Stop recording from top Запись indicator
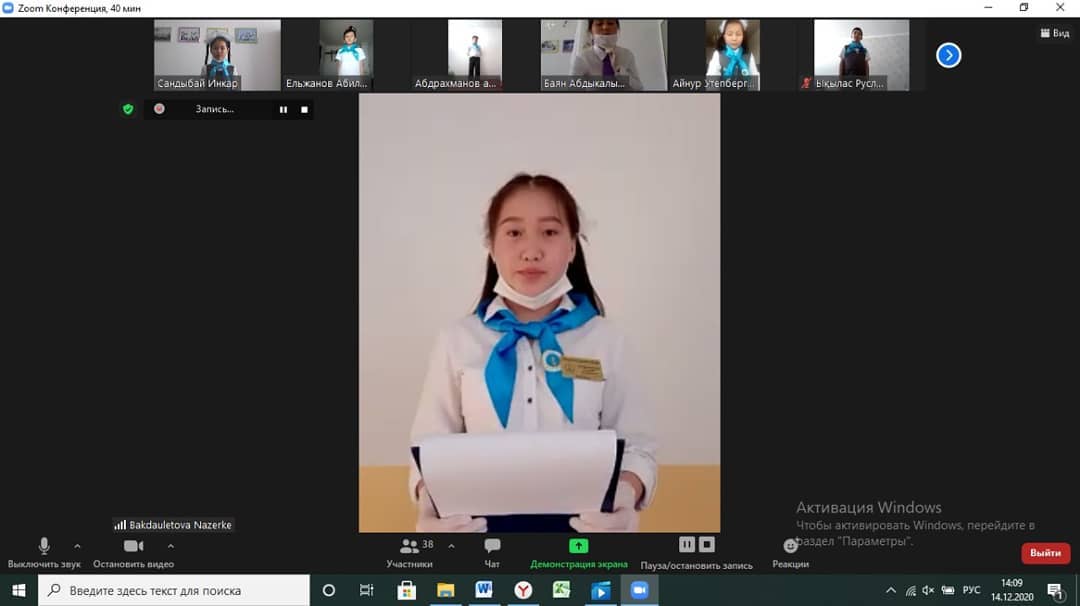Screen dimensions: 1080x606 tap(304, 109)
